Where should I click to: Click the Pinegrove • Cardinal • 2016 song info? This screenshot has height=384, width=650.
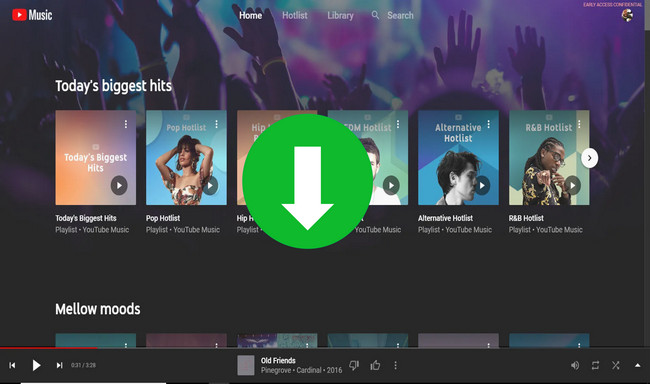coord(301,370)
